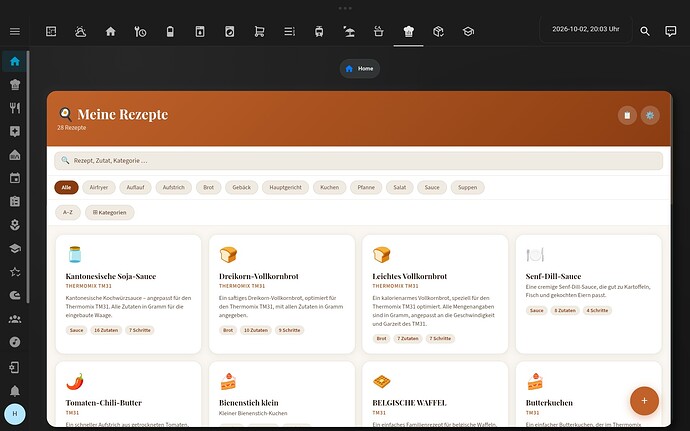Open the package check tab
690x431 pixels.
tap(438, 31)
